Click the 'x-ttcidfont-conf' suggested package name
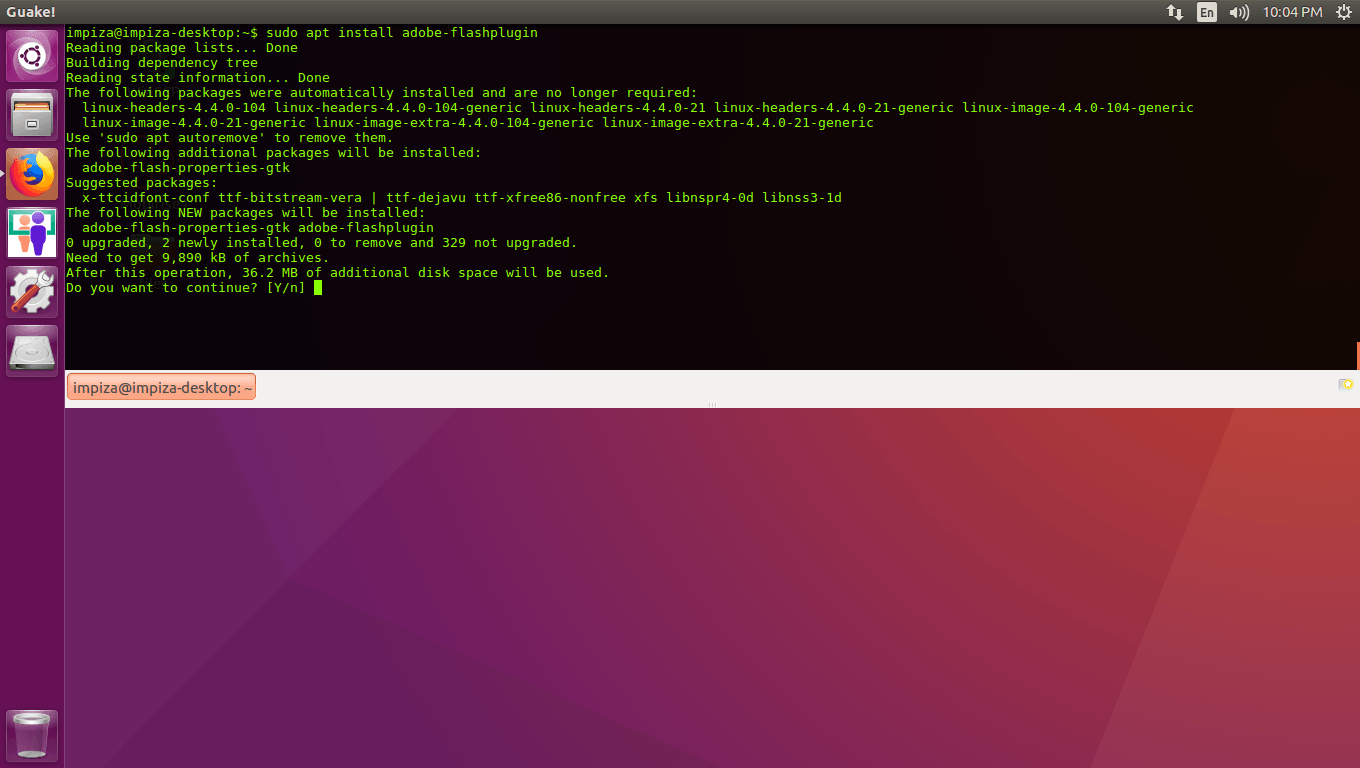 146,198
